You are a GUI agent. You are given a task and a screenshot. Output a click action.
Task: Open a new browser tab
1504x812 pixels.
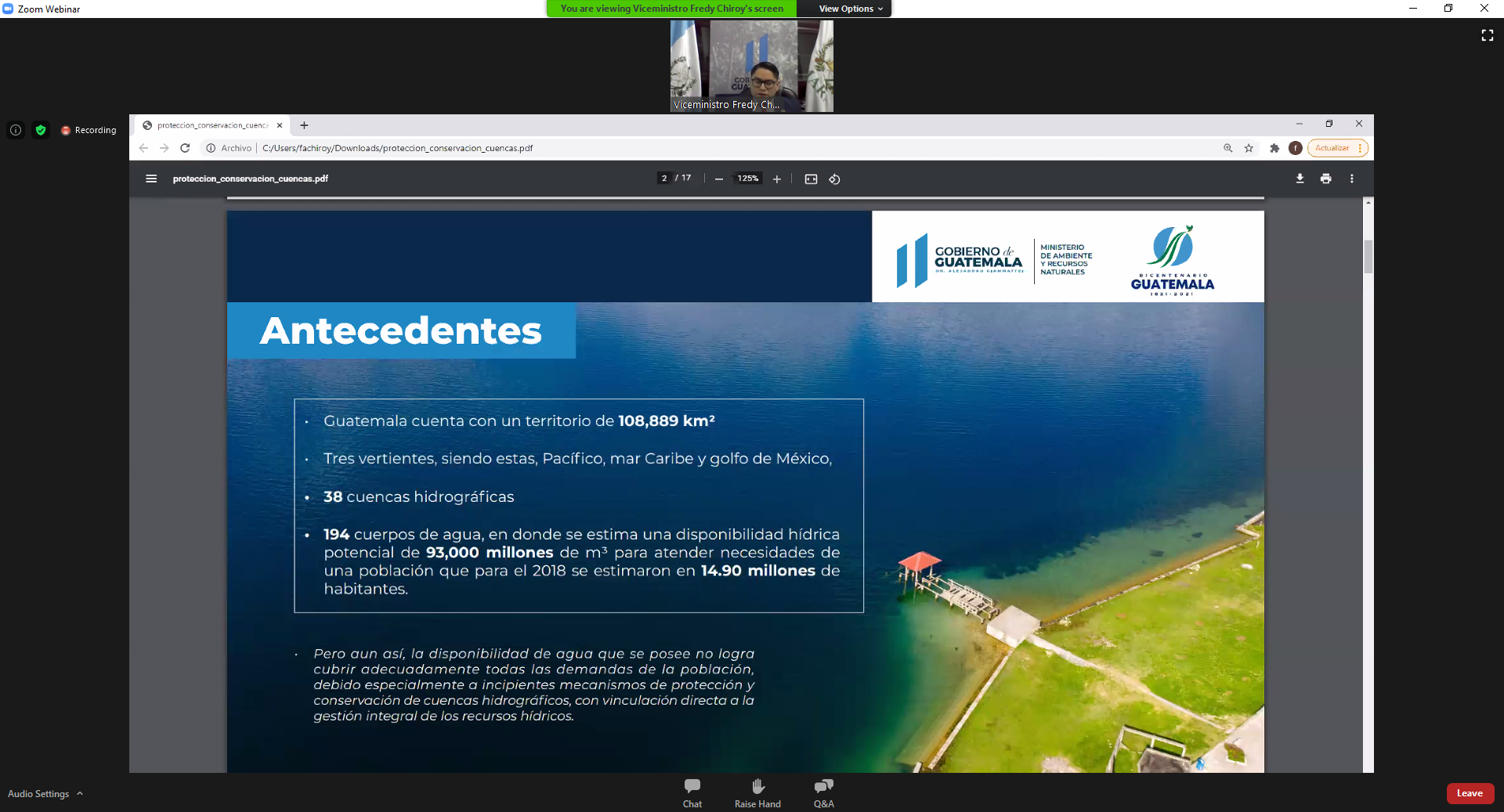pyautogui.click(x=304, y=125)
